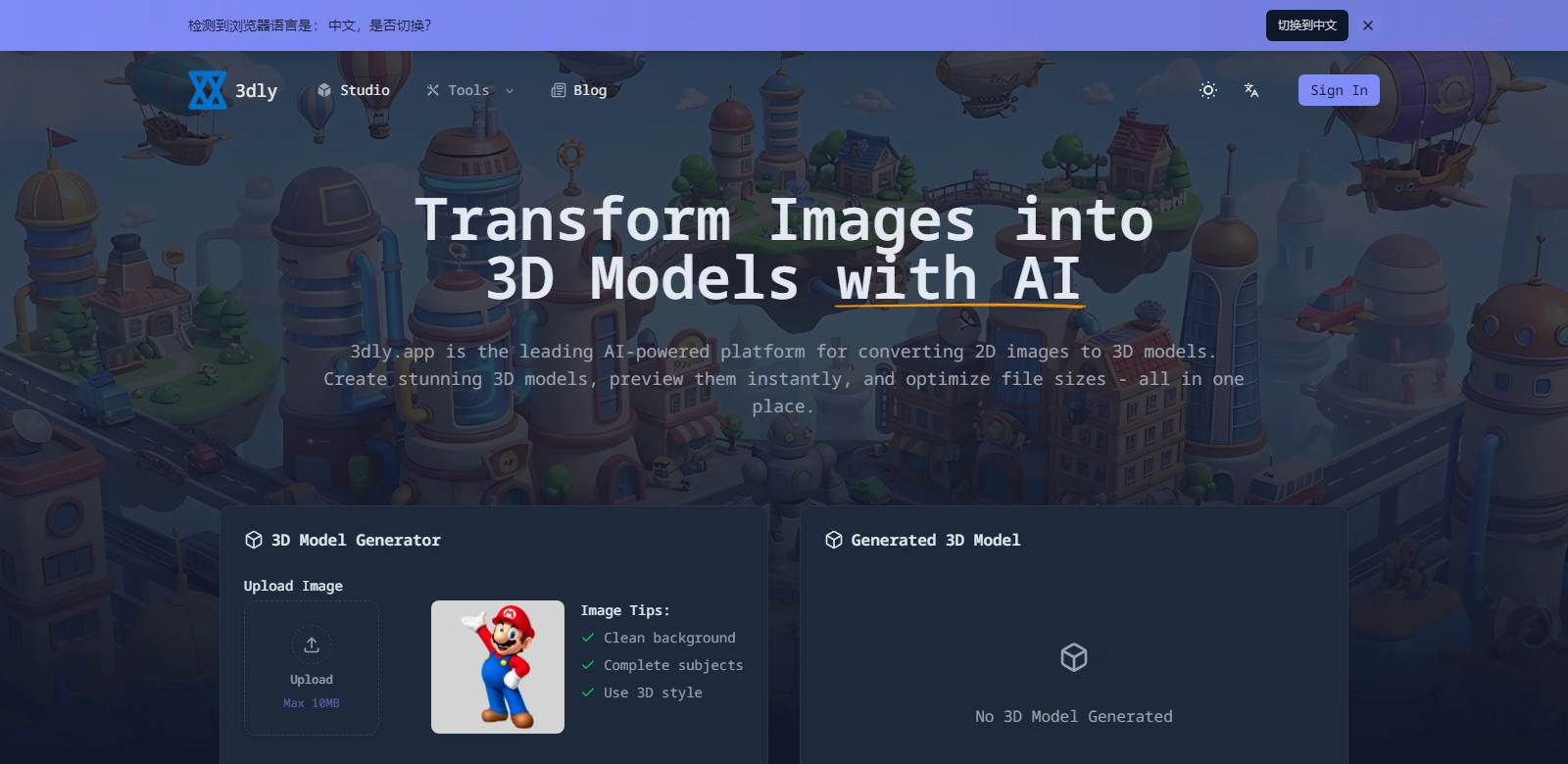Go to the Blog page
Viewport: 1568px width, 764px height.
(579, 90)
